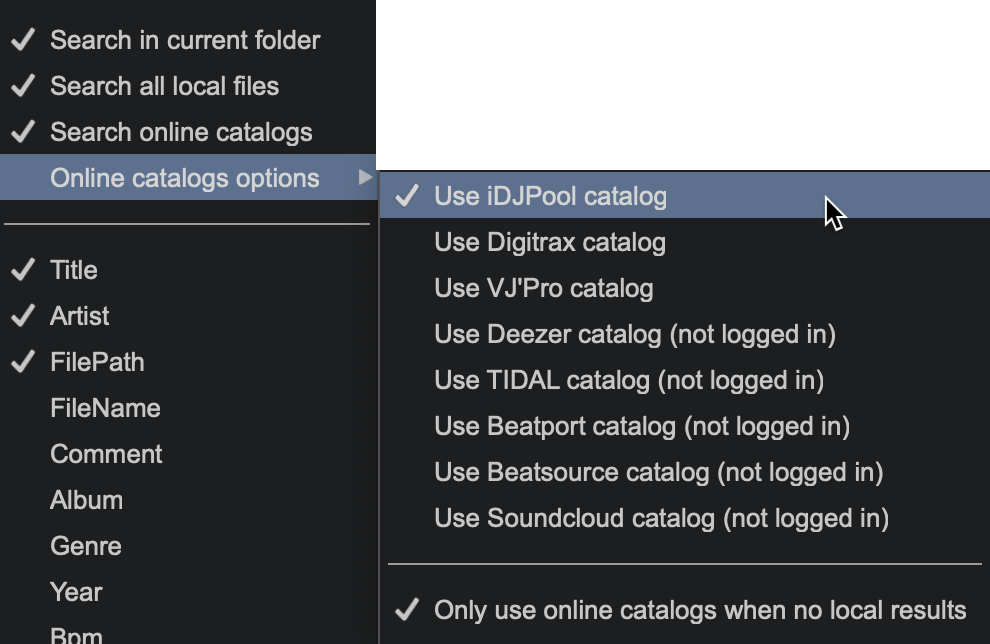Uncheck the Title search field

click(x=74, y=271)
